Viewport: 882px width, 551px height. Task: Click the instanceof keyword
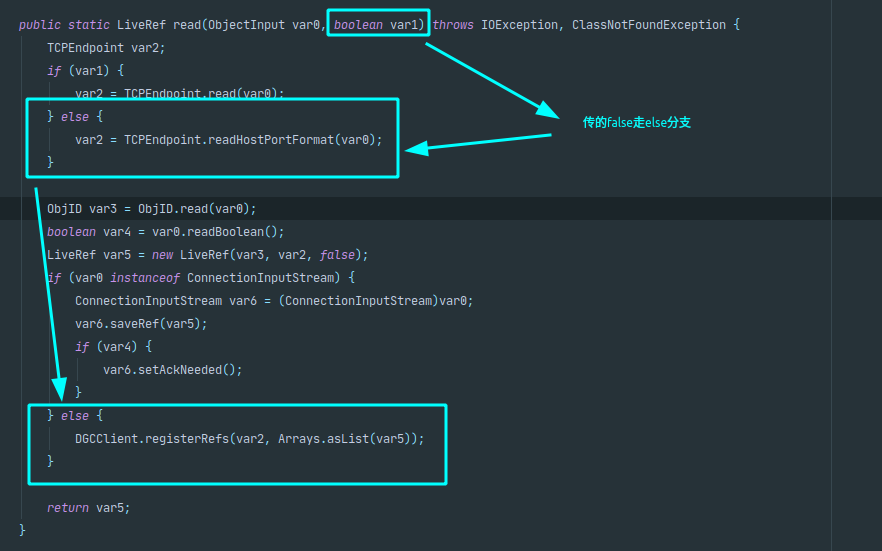click(145, 278)
